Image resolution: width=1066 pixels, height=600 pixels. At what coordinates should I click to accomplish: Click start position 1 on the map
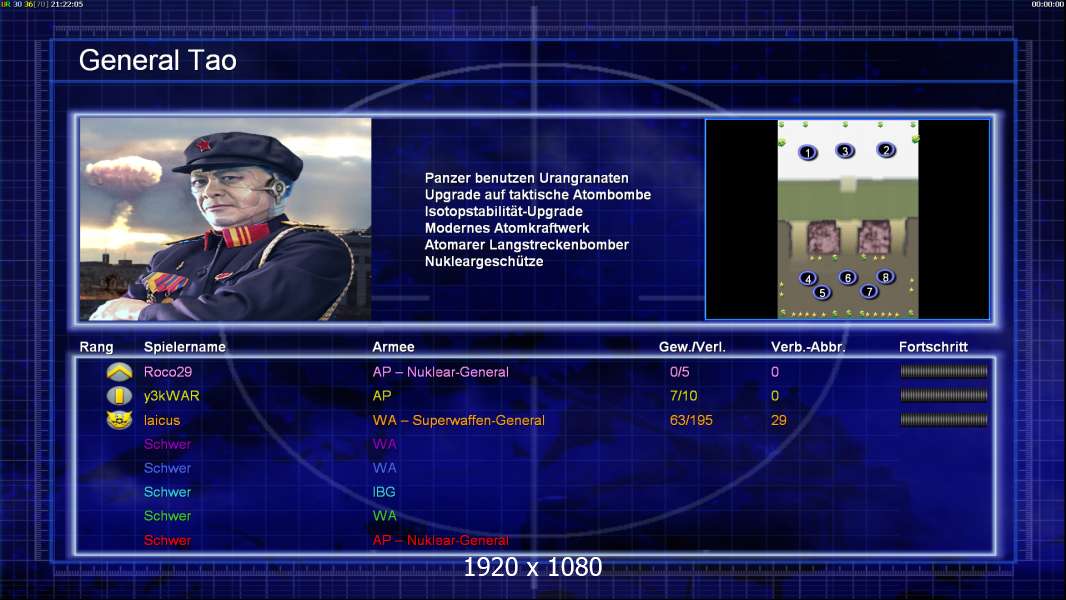point(807,152)
